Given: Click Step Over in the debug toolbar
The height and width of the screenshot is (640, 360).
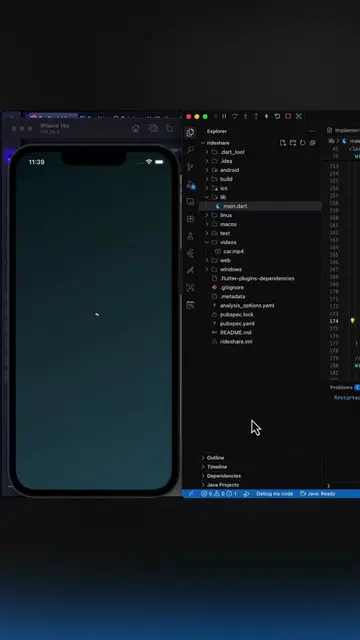Looking at the screenshot, I should (235, 116).
